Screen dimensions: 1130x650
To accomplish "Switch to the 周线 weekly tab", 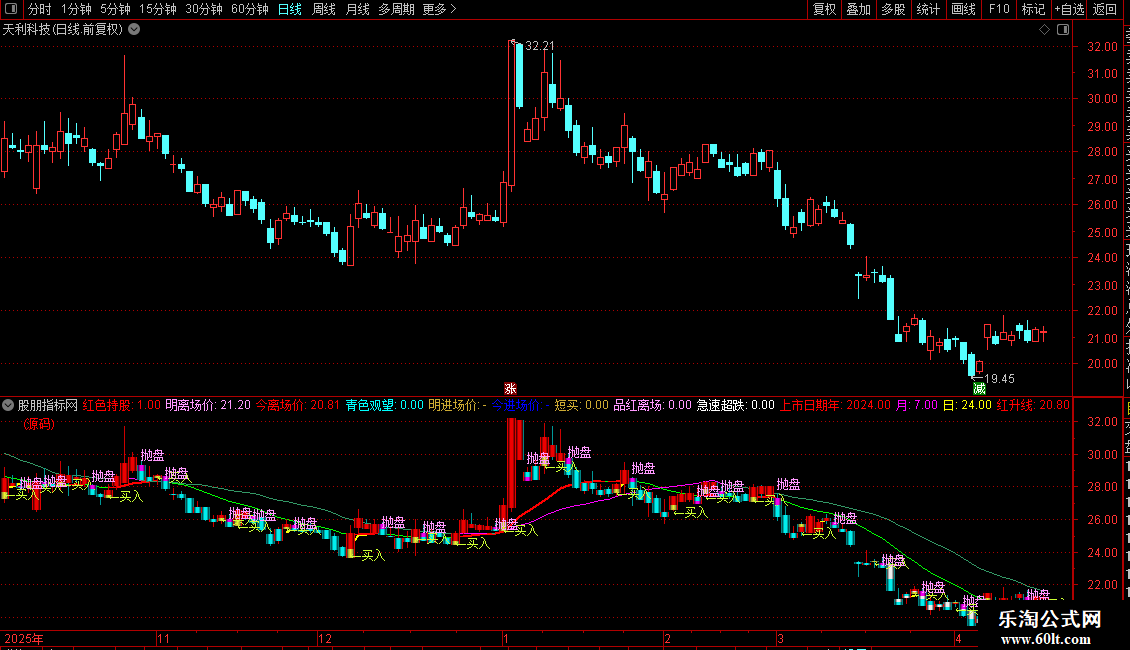I will (x=324, y=9).
